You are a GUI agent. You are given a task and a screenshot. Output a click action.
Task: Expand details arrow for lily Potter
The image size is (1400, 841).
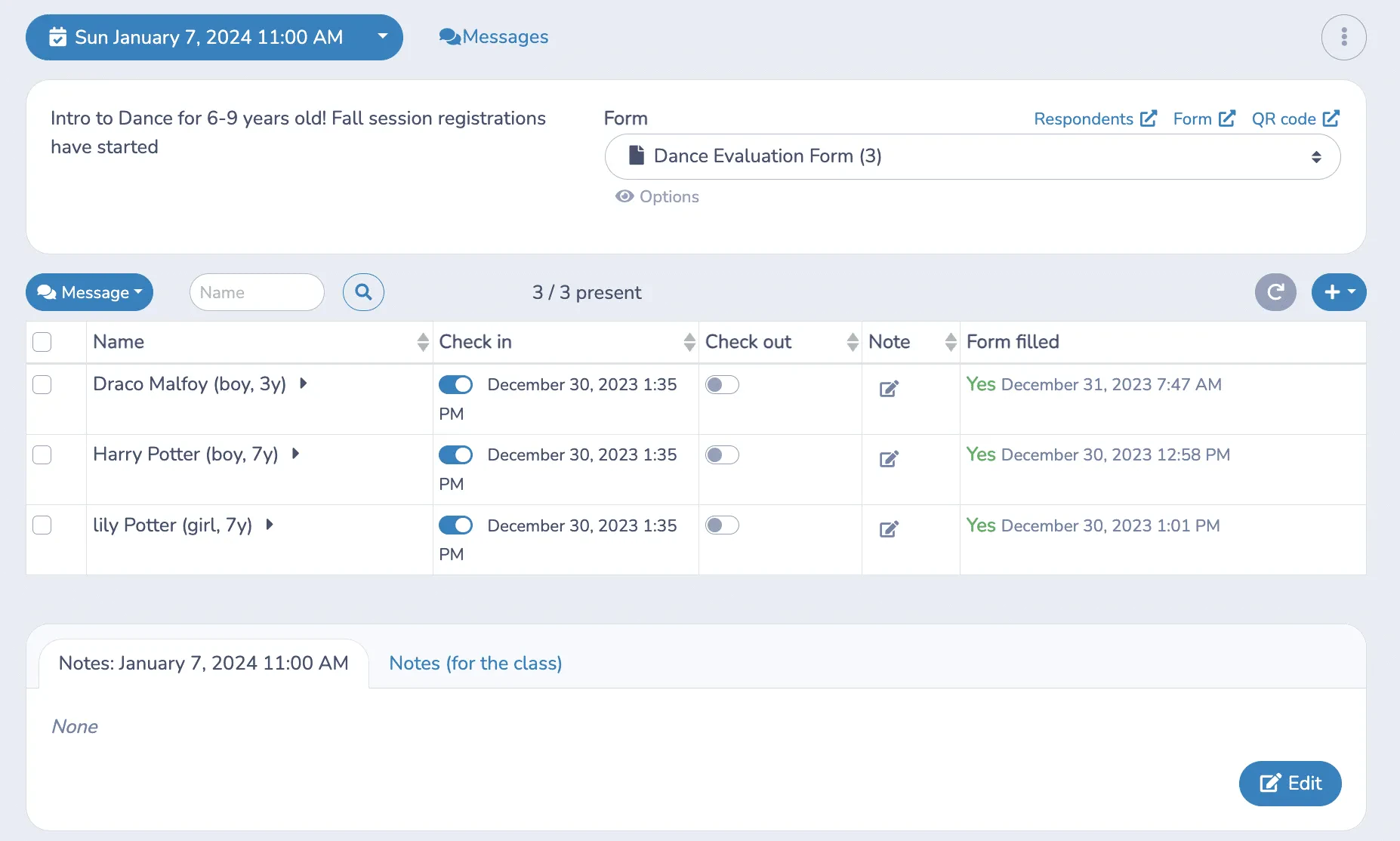[x=269, y=525]
